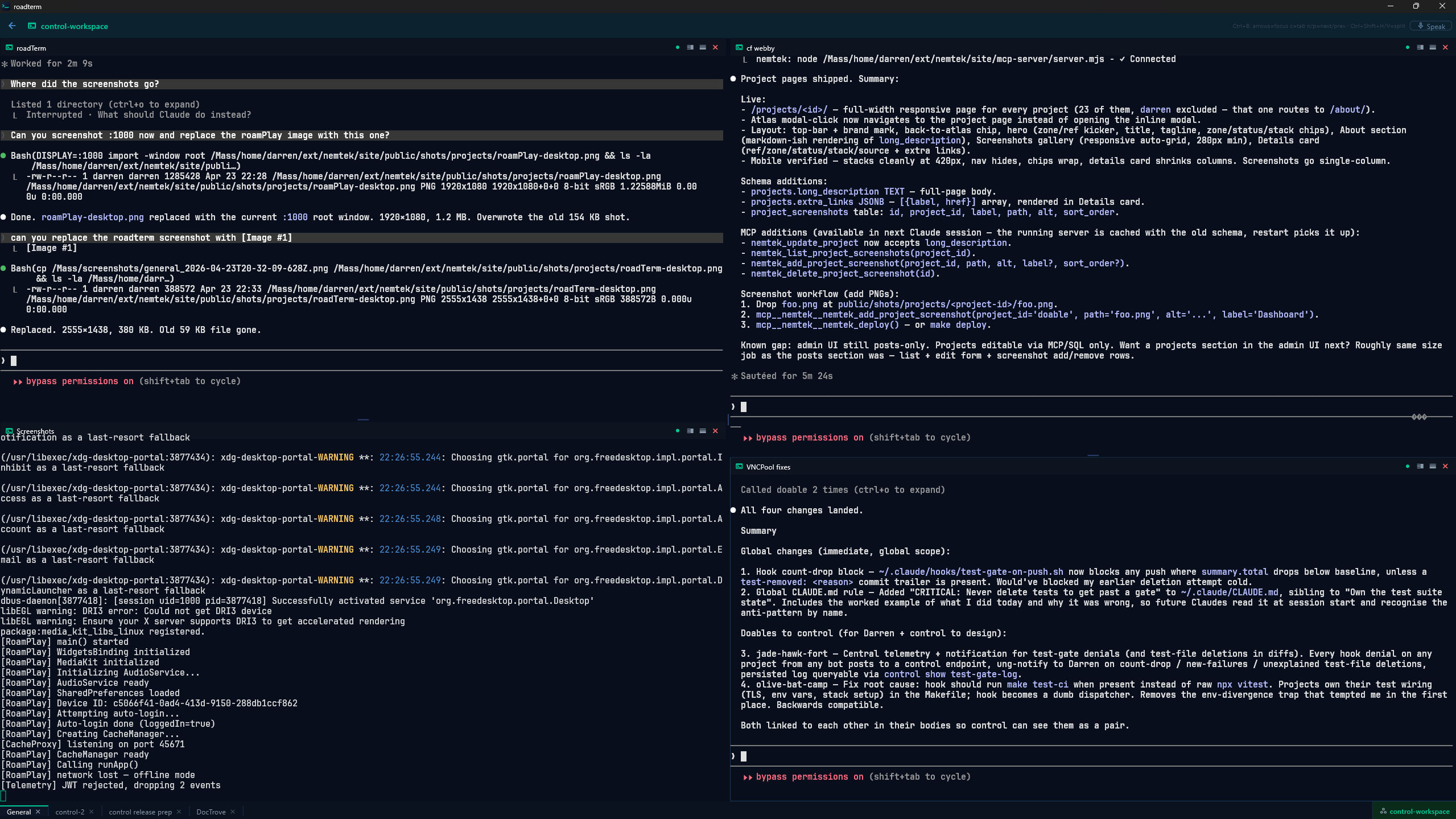The height and width of the screenshot is (819, 1456).
Task: Click control-workspace in the bottom-right status bar
Action: tap(1414, 811)
